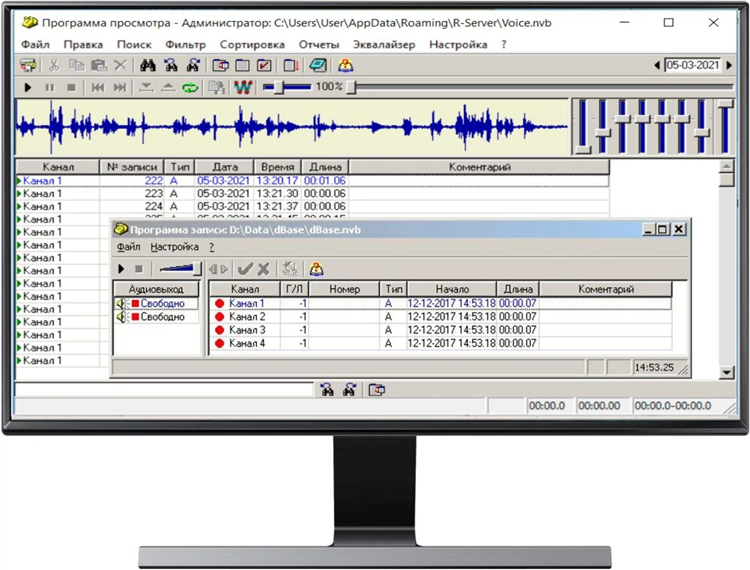Go to previous date with left arrow
The image size is (750, 570).
click(x=657, y=65)
